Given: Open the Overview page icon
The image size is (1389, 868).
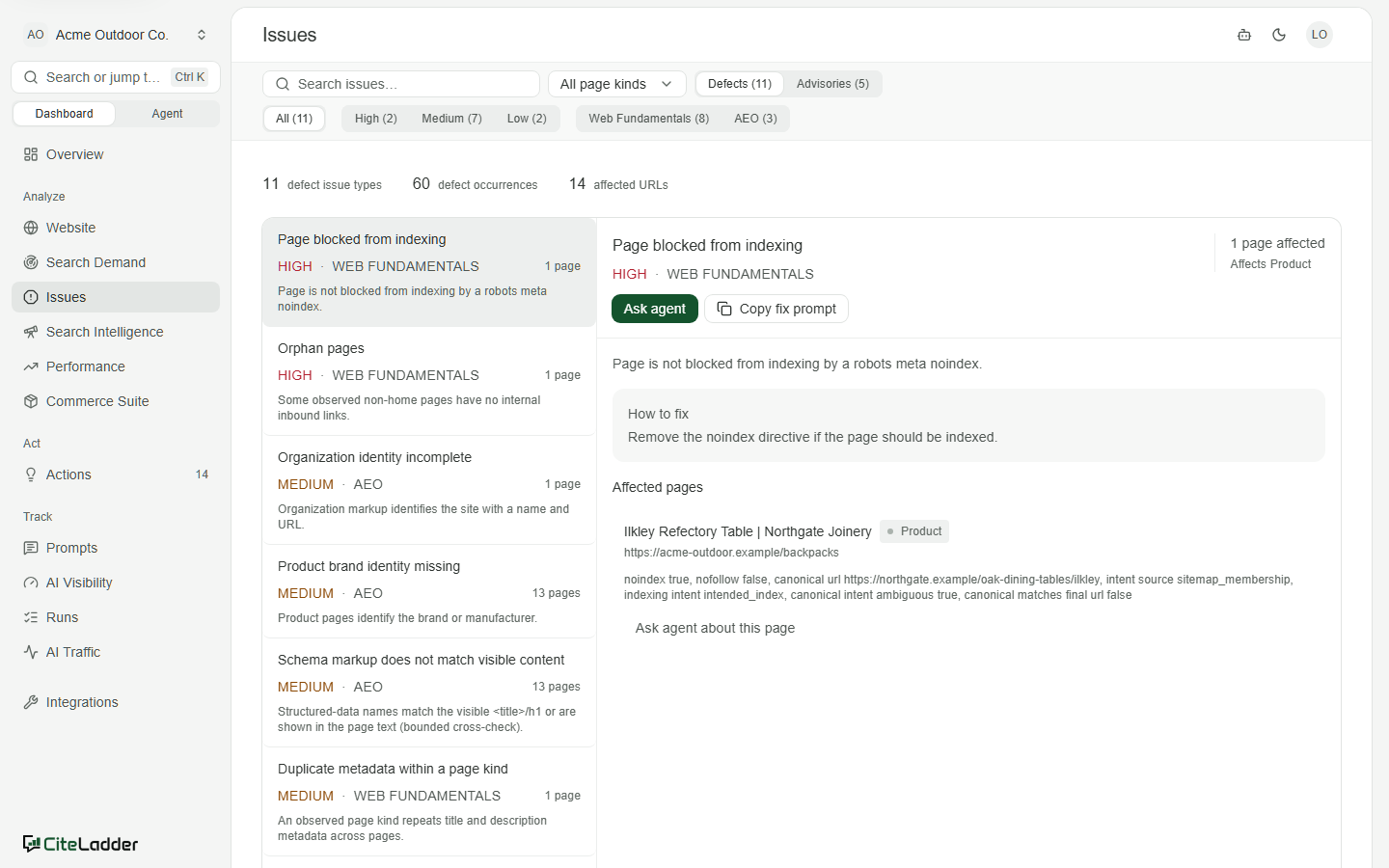Looking at the screenshot, I should [x=31, y=154].
